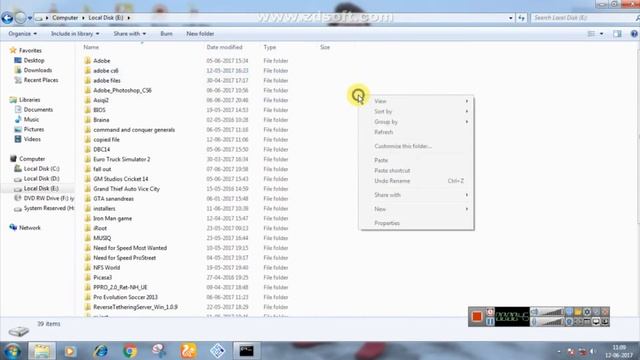Viewport: 640px width, 360px height.
Task: Open the view options dropdown arrow
Action: click(x=602, y=34)
